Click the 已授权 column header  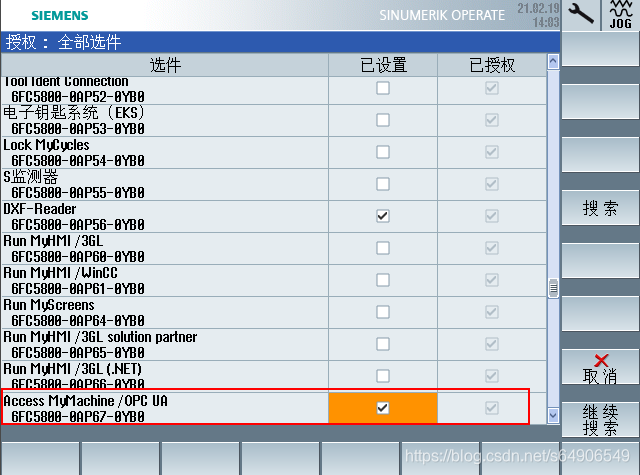click(492, 65)
